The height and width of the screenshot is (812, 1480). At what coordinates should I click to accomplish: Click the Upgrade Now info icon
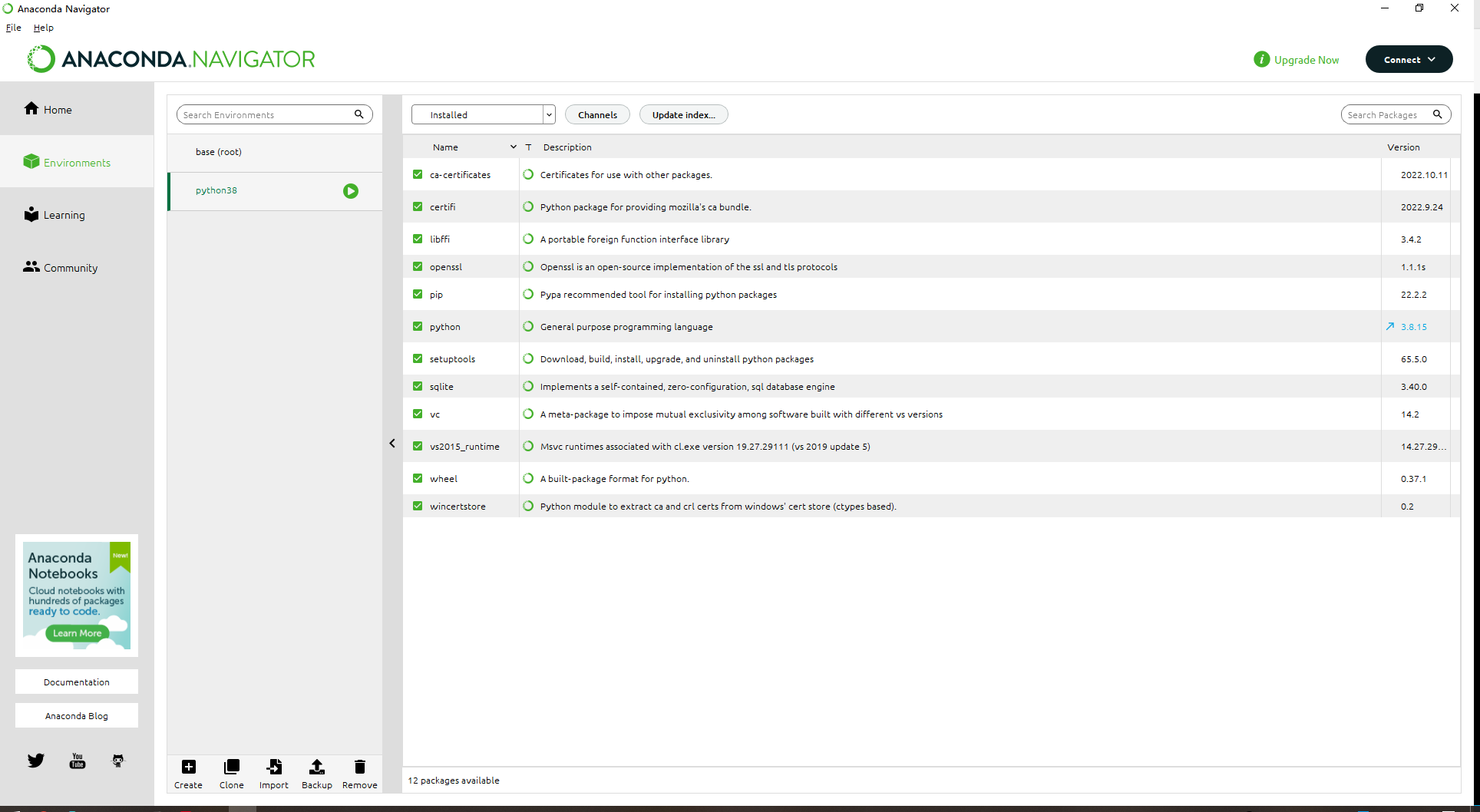coord(1261,59)
